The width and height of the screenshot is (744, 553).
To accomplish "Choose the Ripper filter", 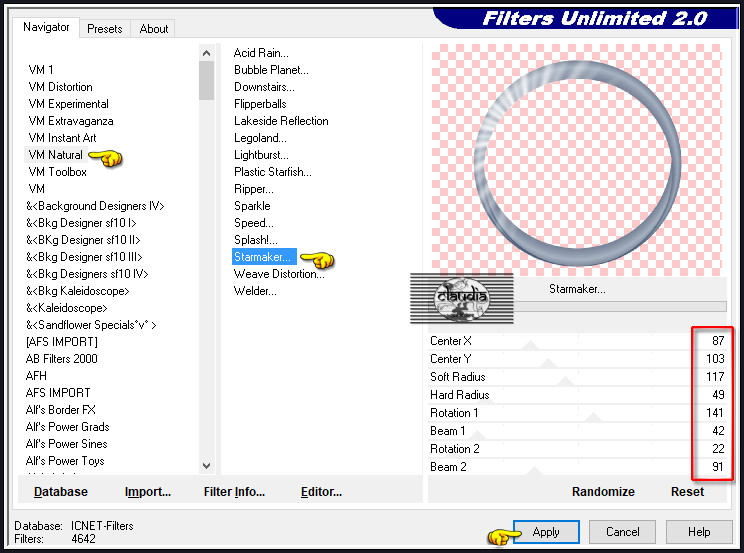I will (x=254, y=189).
